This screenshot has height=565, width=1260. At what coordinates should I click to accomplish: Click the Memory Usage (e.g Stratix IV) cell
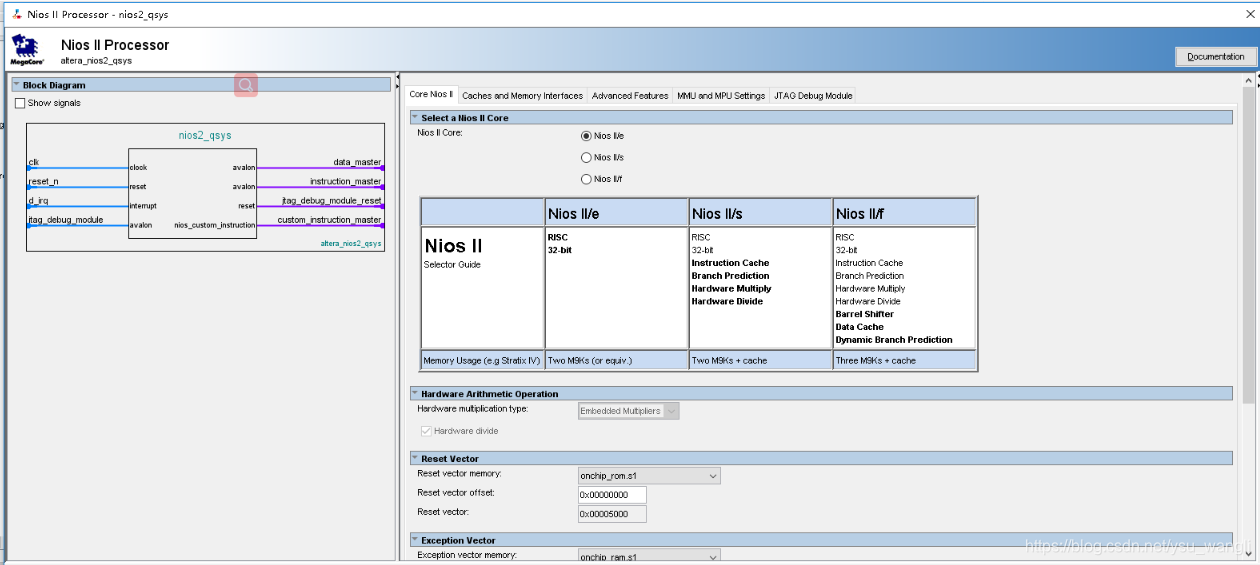[482, 361]
